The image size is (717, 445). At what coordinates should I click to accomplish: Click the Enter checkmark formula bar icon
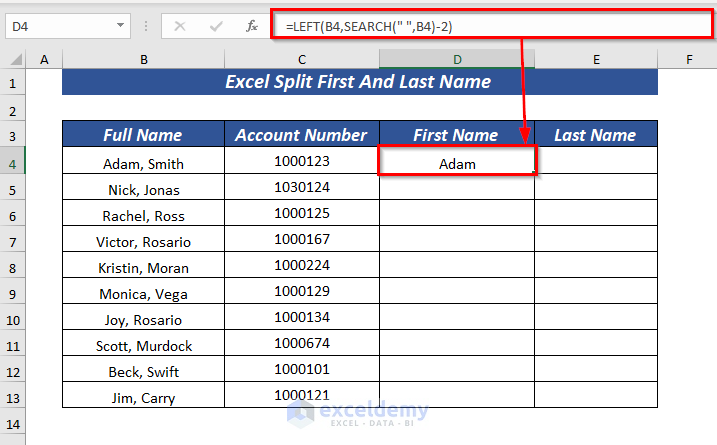coord(210,26)
